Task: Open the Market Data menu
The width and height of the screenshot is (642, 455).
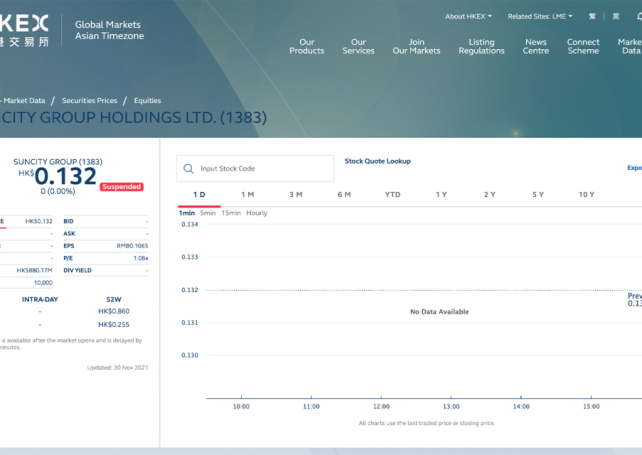Action: pos(630,46)
